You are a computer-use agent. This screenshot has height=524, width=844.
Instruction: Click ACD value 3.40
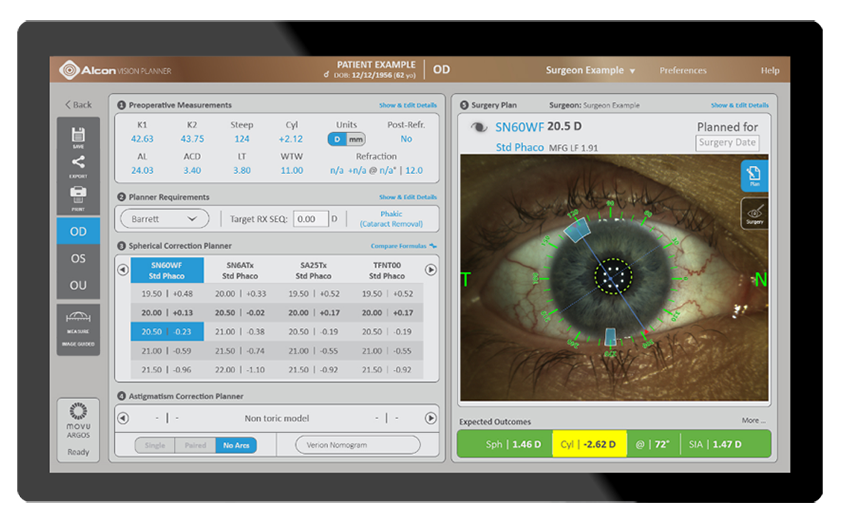click(192, 171)
